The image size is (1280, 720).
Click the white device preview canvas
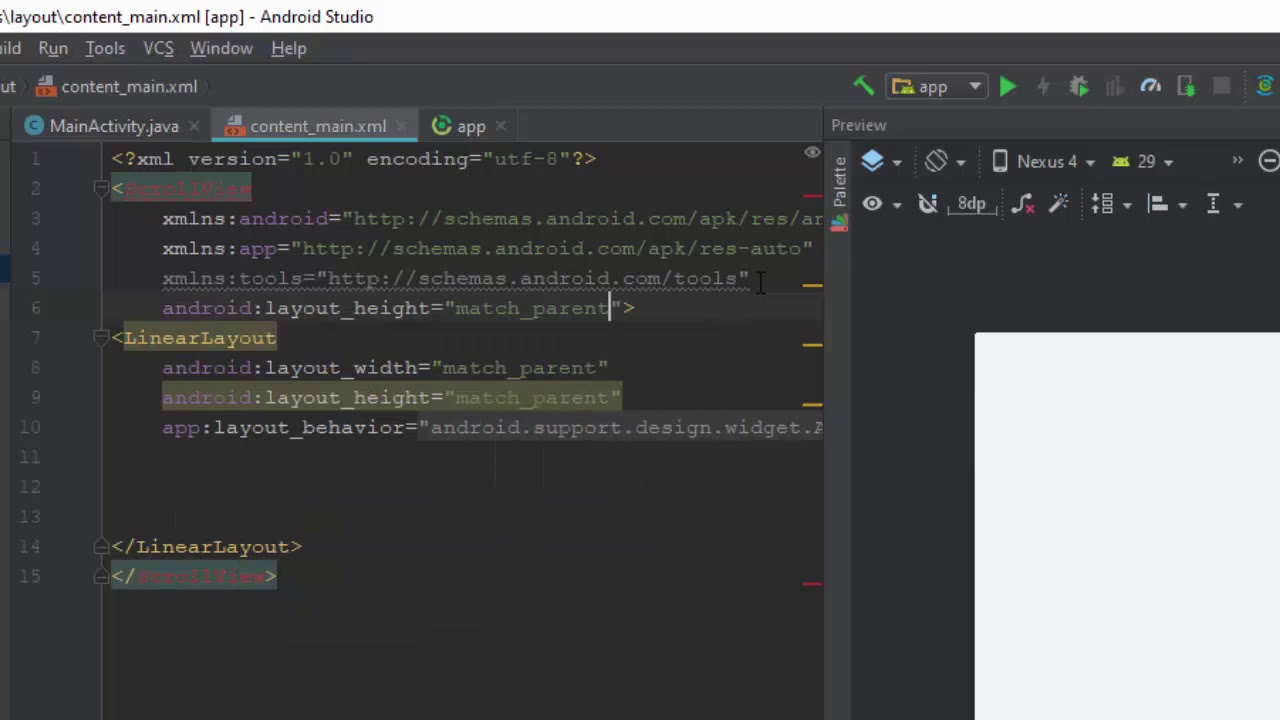coord(1127,526)
